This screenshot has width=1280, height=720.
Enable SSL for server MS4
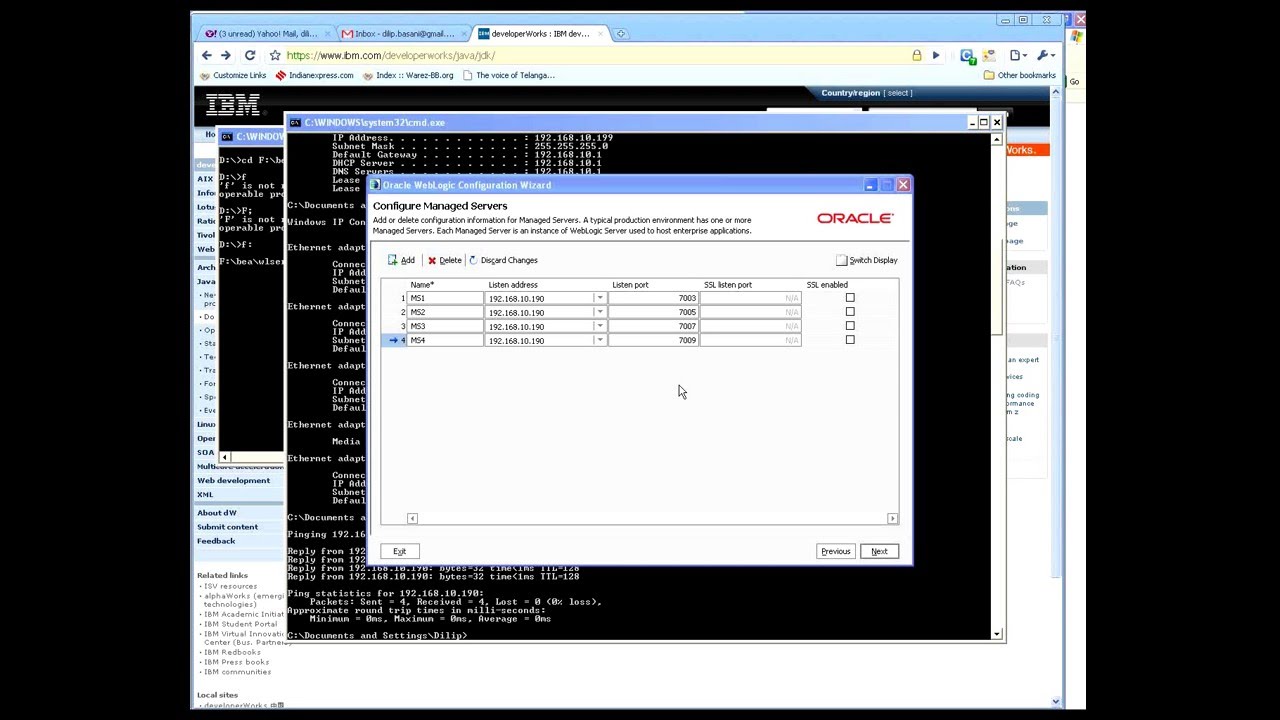[850, 340]
